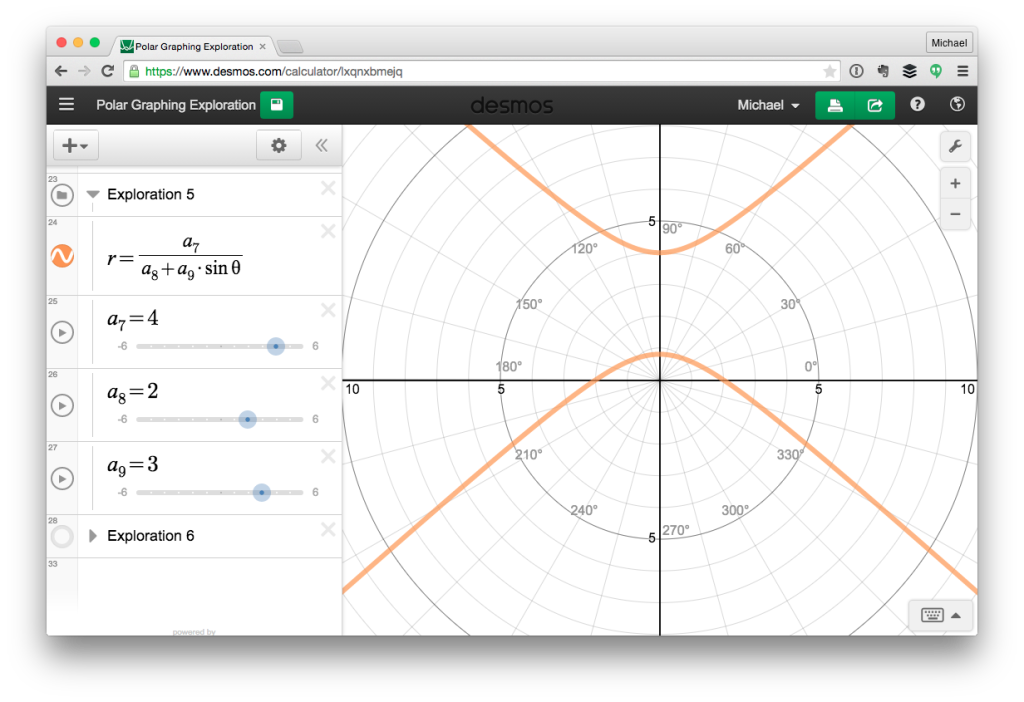1024x702 pixels.
Task: Click the print graph icon
Action: (835, 104)
